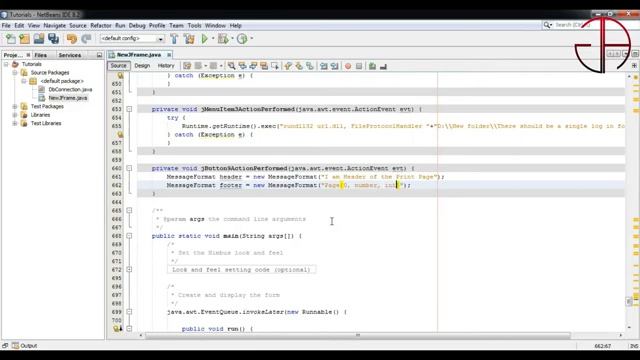The image size is (640, 360).
Task: Open the File menu
Action: (6, 25)
